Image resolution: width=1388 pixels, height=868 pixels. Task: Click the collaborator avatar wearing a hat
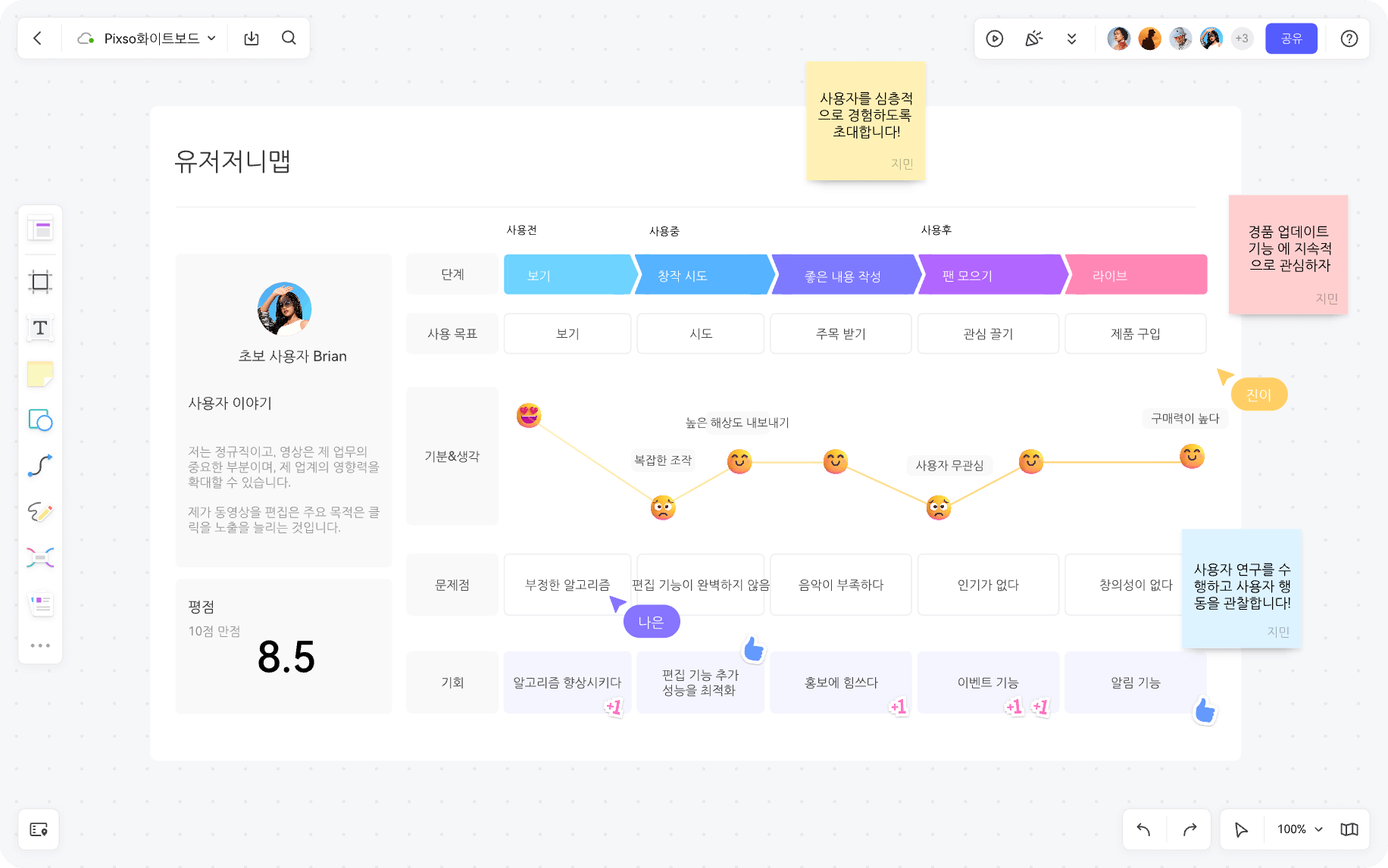pyautogui.click(x=1180, y=39)
